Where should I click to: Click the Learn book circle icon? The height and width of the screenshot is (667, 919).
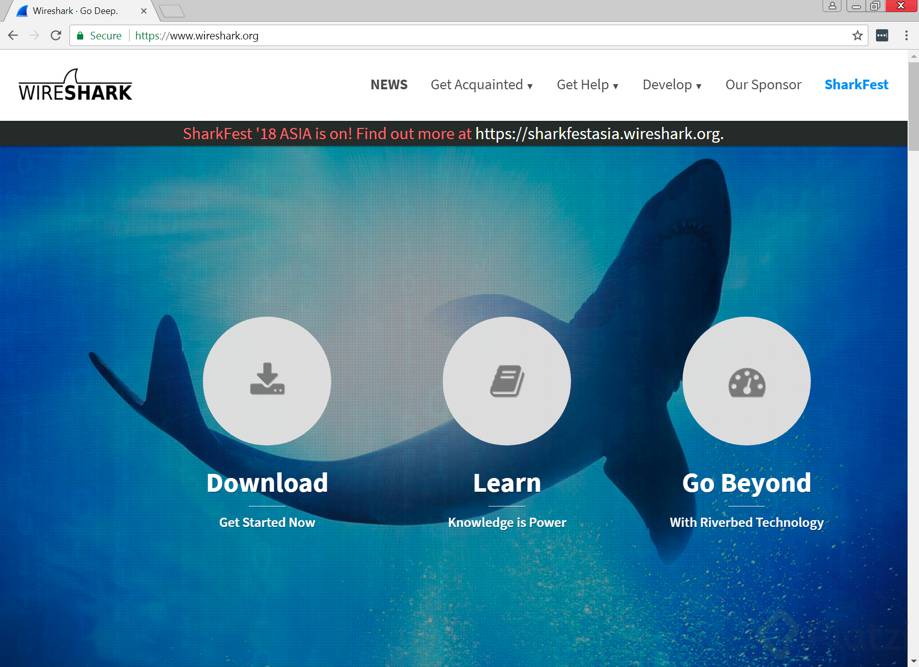click(x=507, y=381)
